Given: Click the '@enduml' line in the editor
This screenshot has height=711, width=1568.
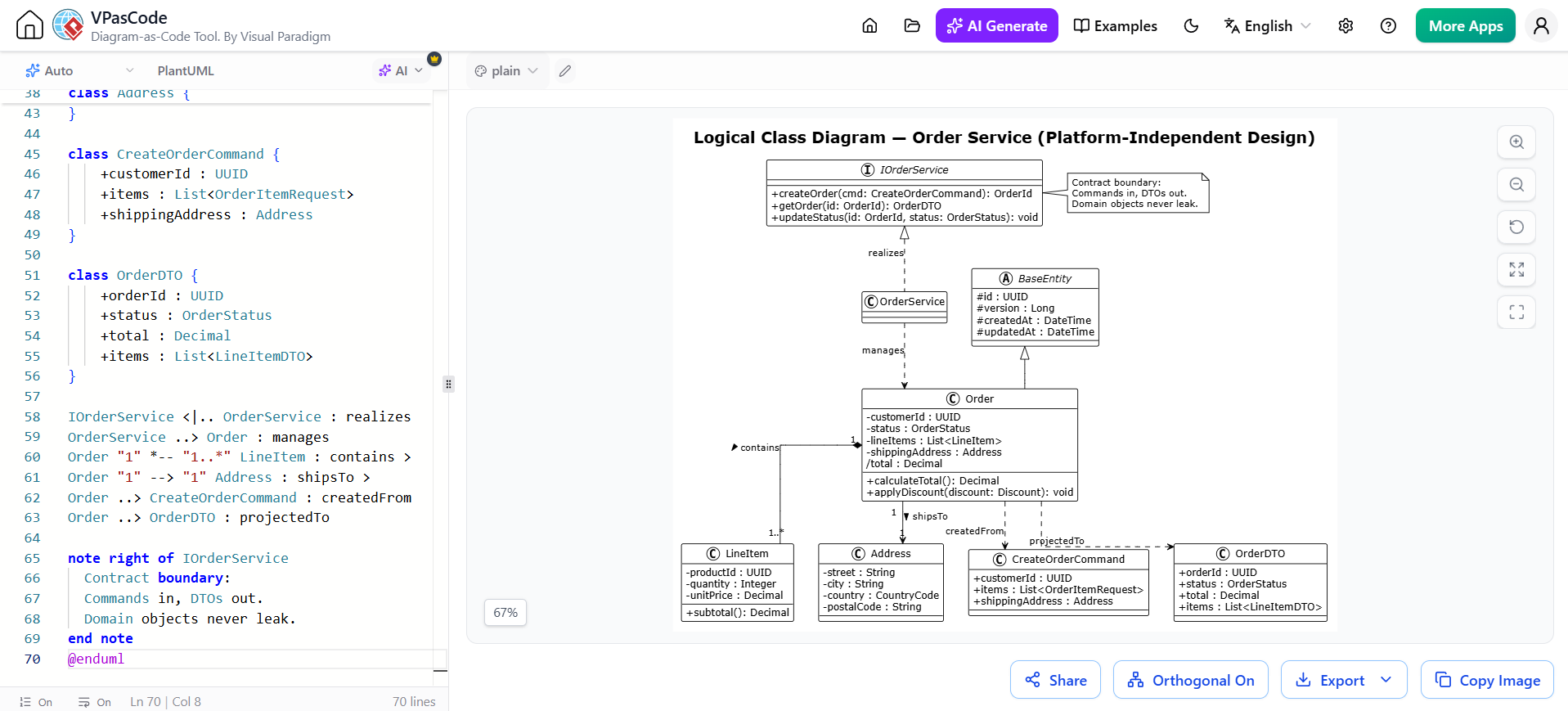Looking at the screenshot, I should click(96, 659).
